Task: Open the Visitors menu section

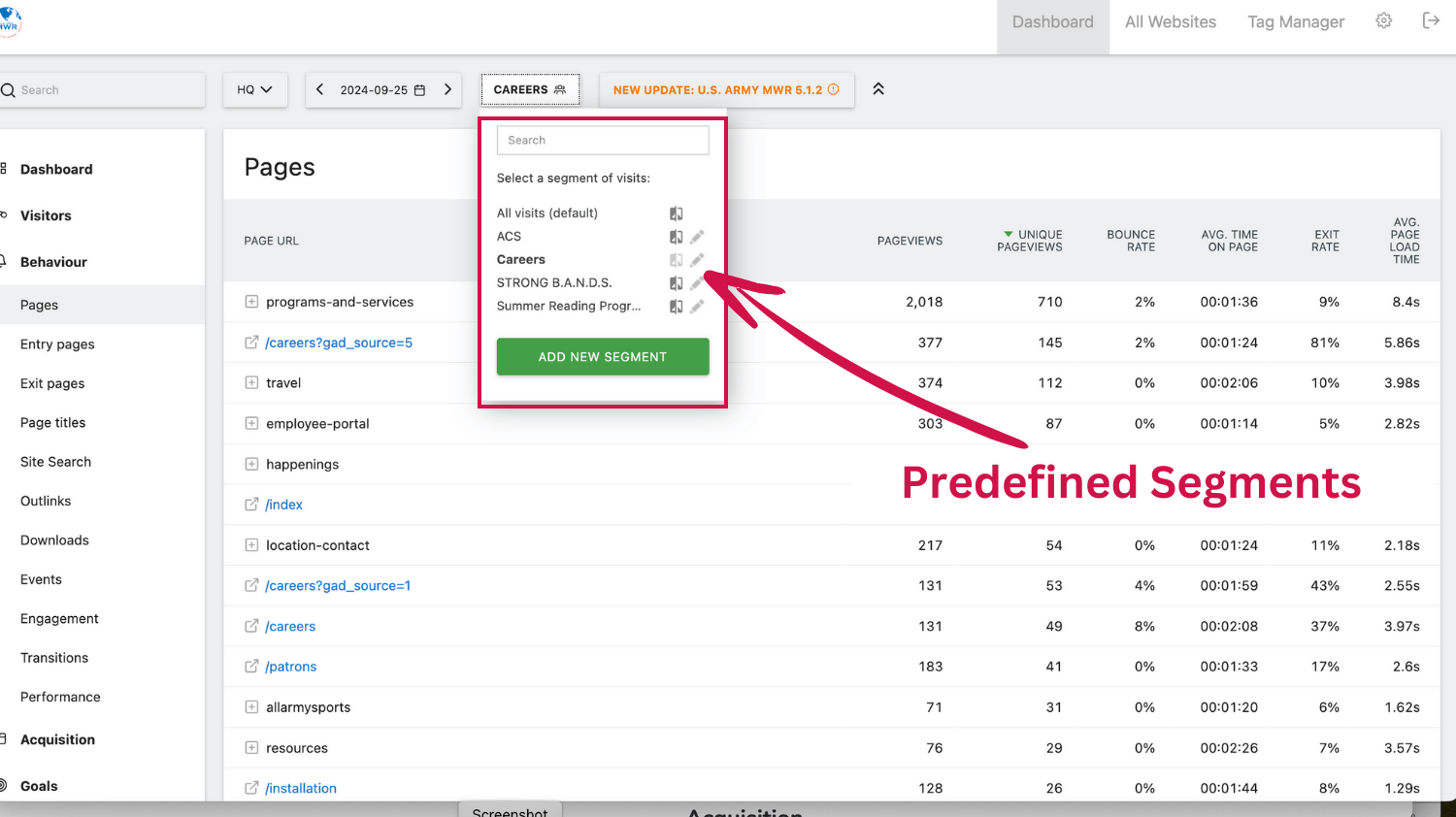Action: coord(46,215)
